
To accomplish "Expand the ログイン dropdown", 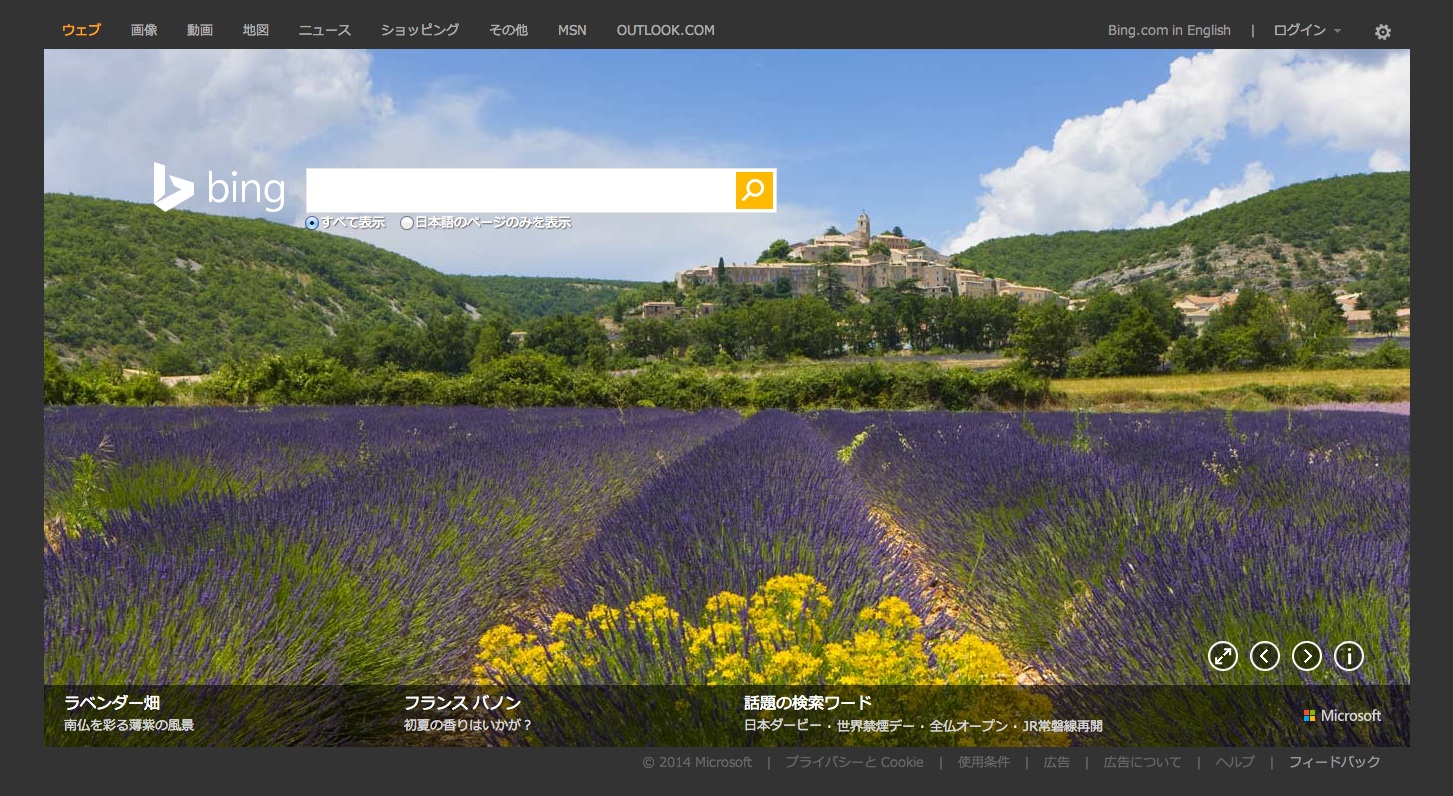I will coord(1306,30).
